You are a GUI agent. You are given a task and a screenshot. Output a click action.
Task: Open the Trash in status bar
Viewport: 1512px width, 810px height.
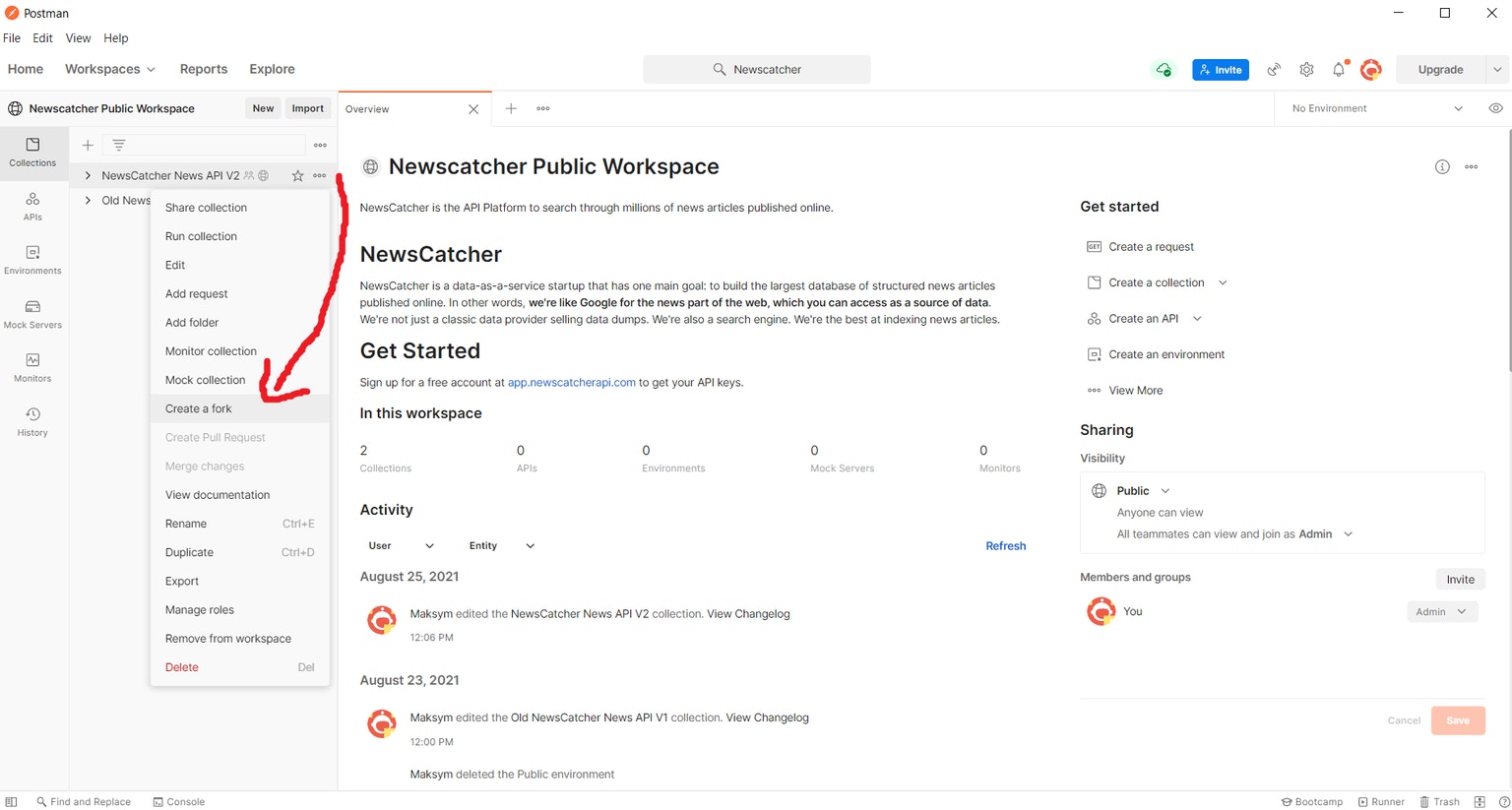1439,801
